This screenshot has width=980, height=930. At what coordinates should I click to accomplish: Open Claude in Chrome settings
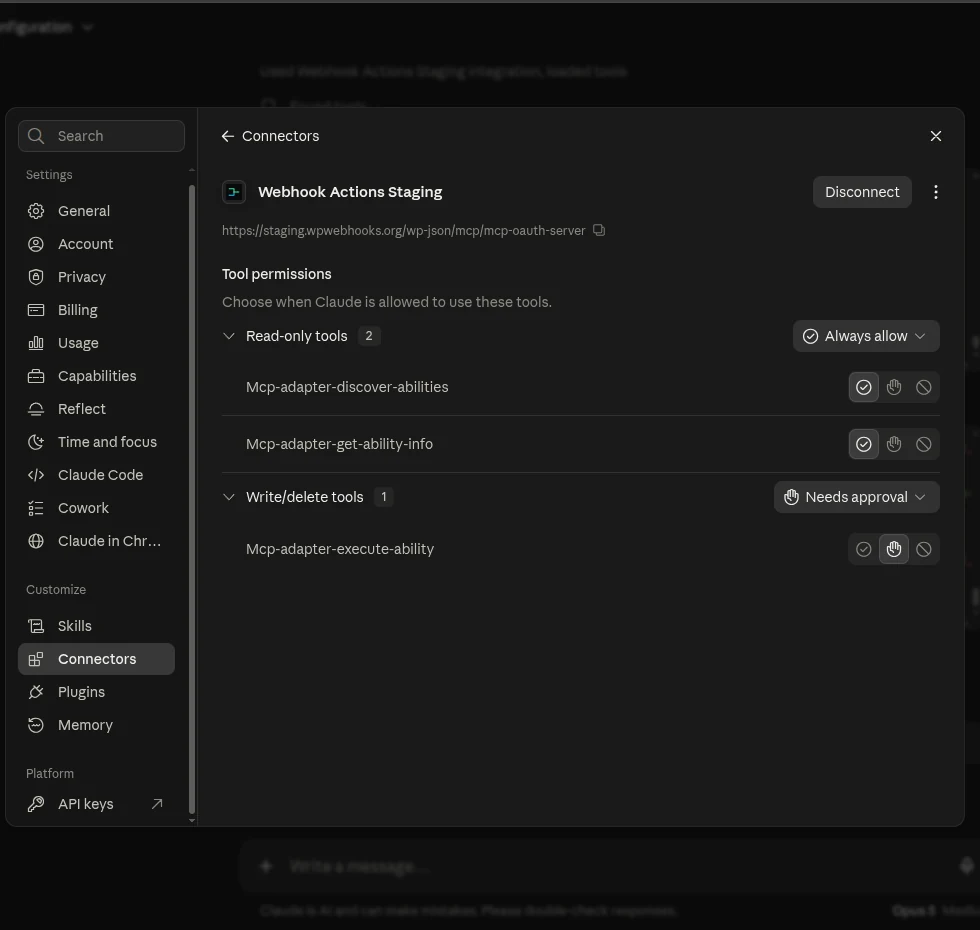pos(96,541)
